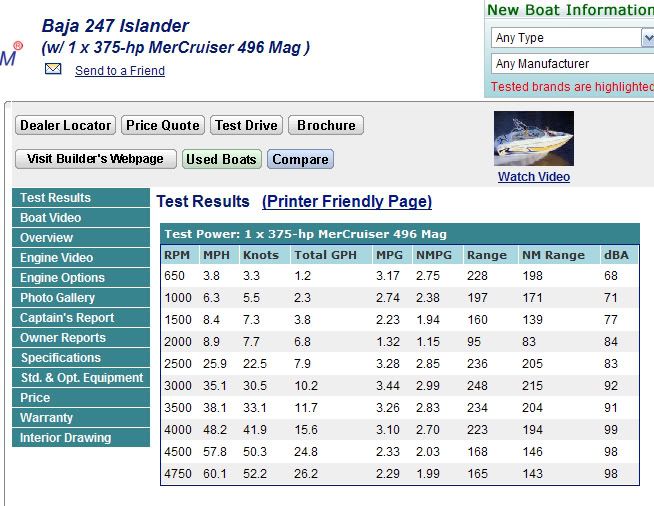Visit Builder's Webpage button
The width and height of the screenshot is (654, 506).
[x=96, y=159]
